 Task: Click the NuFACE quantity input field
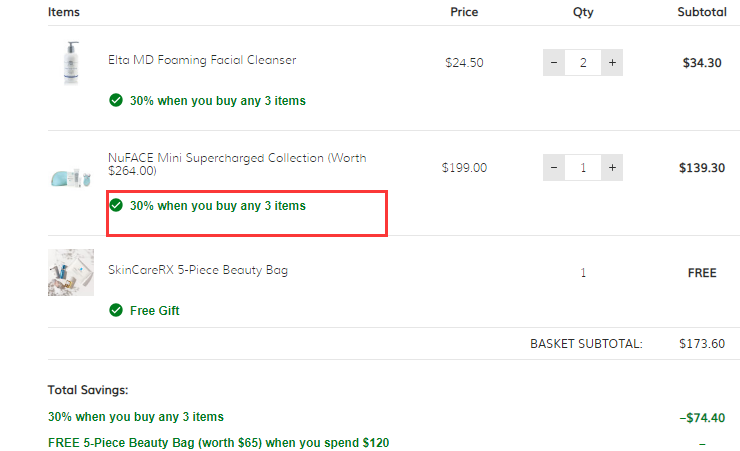tap(583, 167)
